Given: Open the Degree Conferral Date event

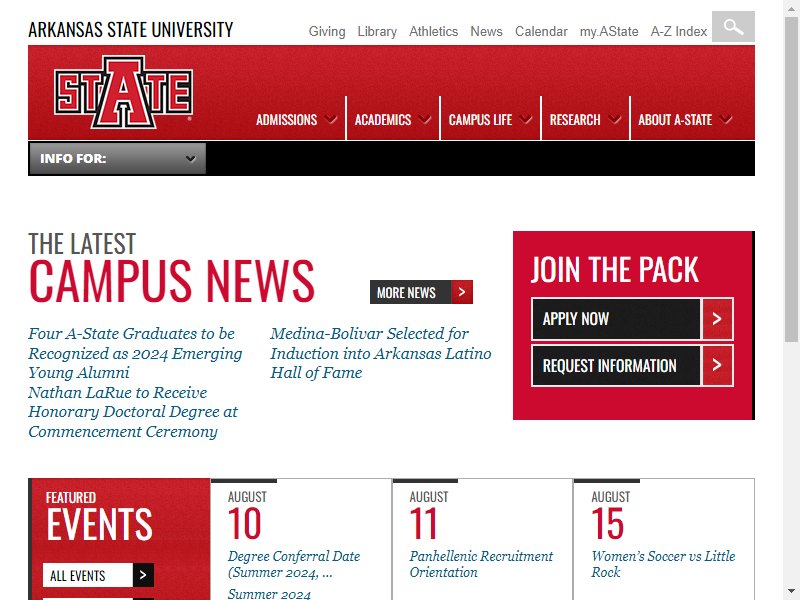Looking at the screenshot, I should pos(294,564).
